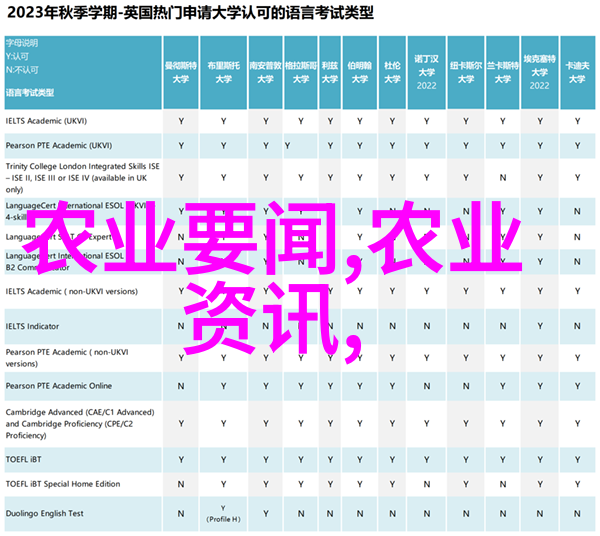Click TOEFL Home Edition N under 诺丁汉大学

(426, 485)
